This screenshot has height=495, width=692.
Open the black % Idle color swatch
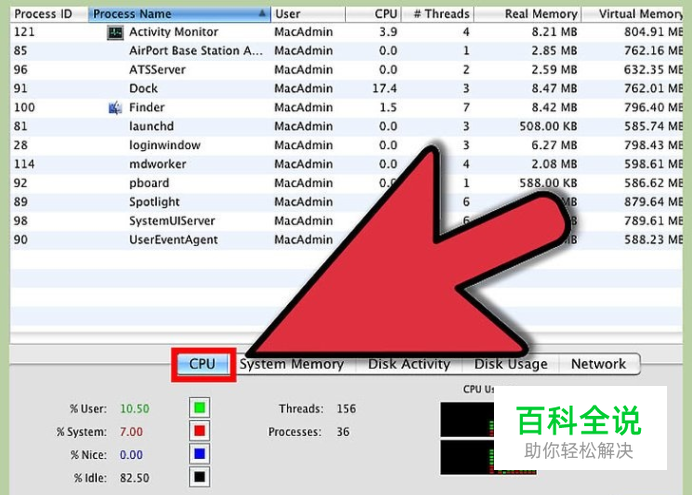point(199,477)
